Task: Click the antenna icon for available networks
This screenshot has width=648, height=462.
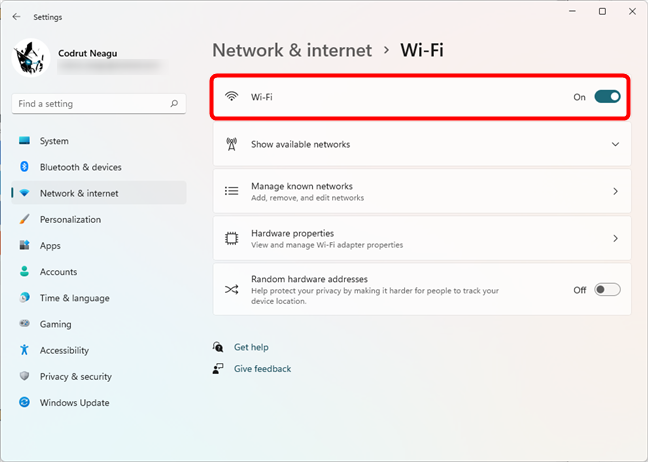Action: (231, 144)
